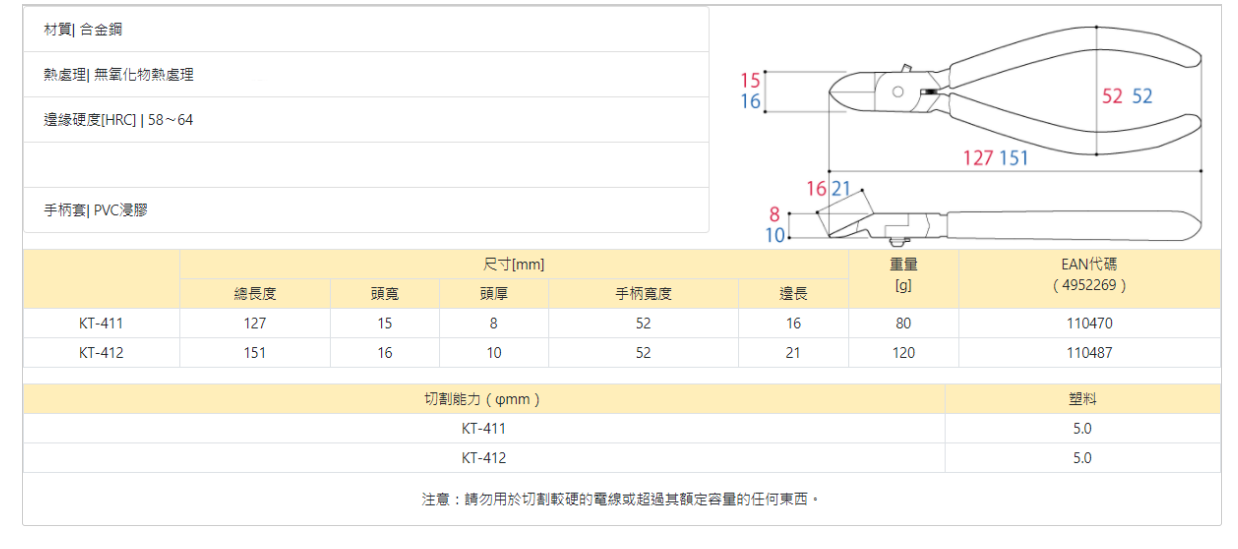
Task: Click the 重量 [g] column header
Action: (903, 278)
